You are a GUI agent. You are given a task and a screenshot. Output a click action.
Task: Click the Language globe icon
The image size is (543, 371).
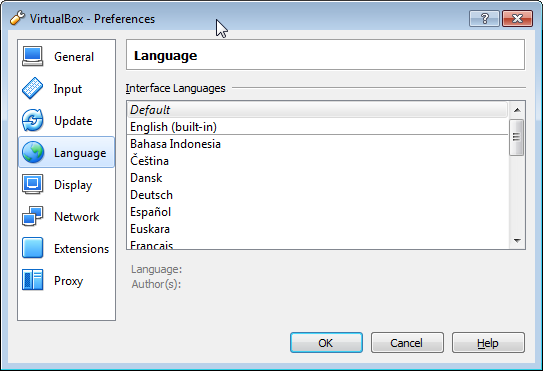pos(33,152)
